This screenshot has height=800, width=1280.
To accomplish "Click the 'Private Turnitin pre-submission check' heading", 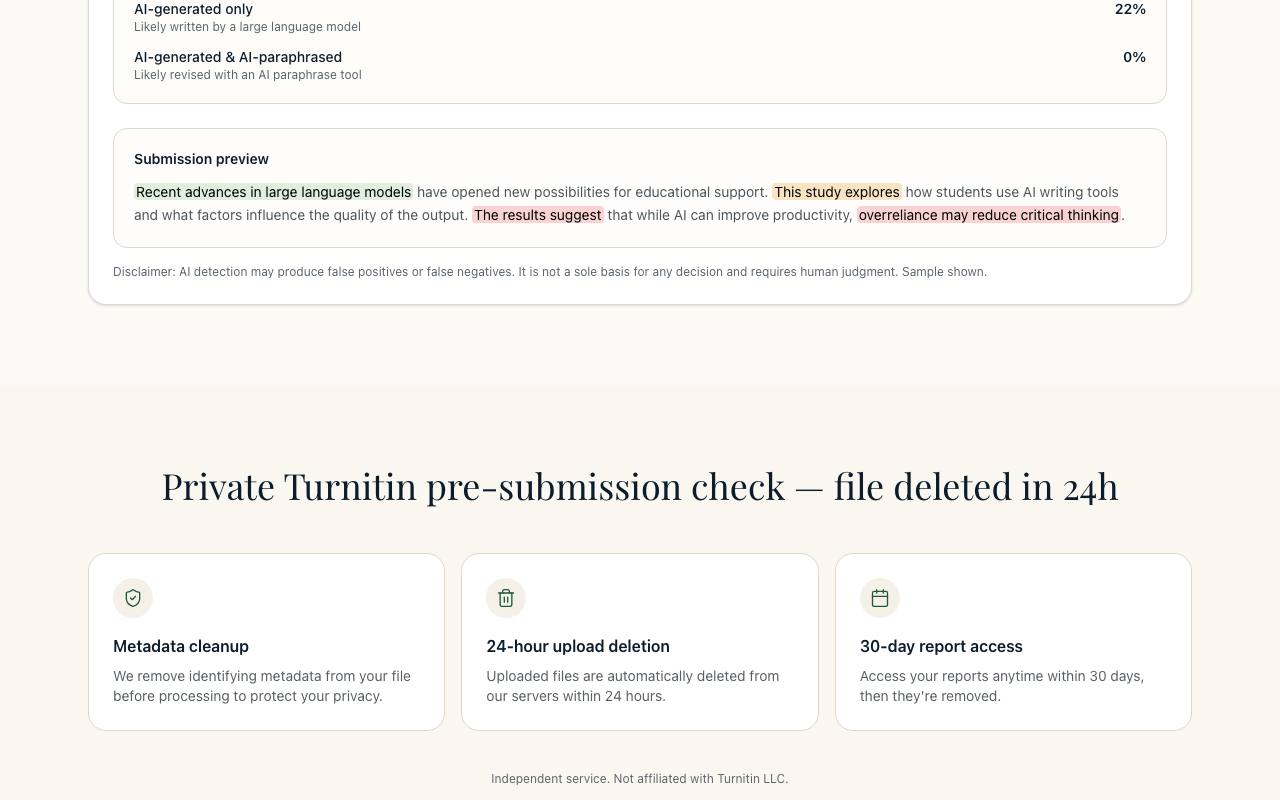I will pos(640,487).
